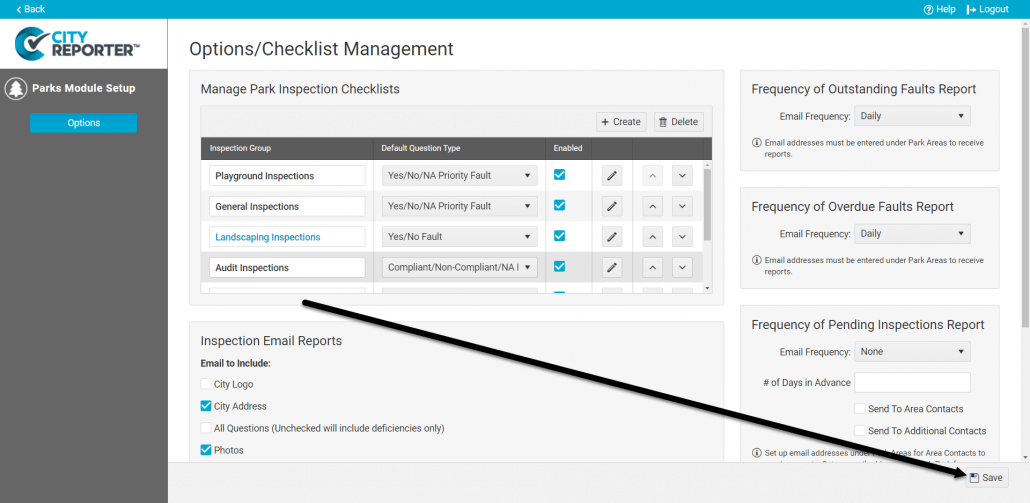Click the Parks Module Setup tree icon

click(16, 89)
